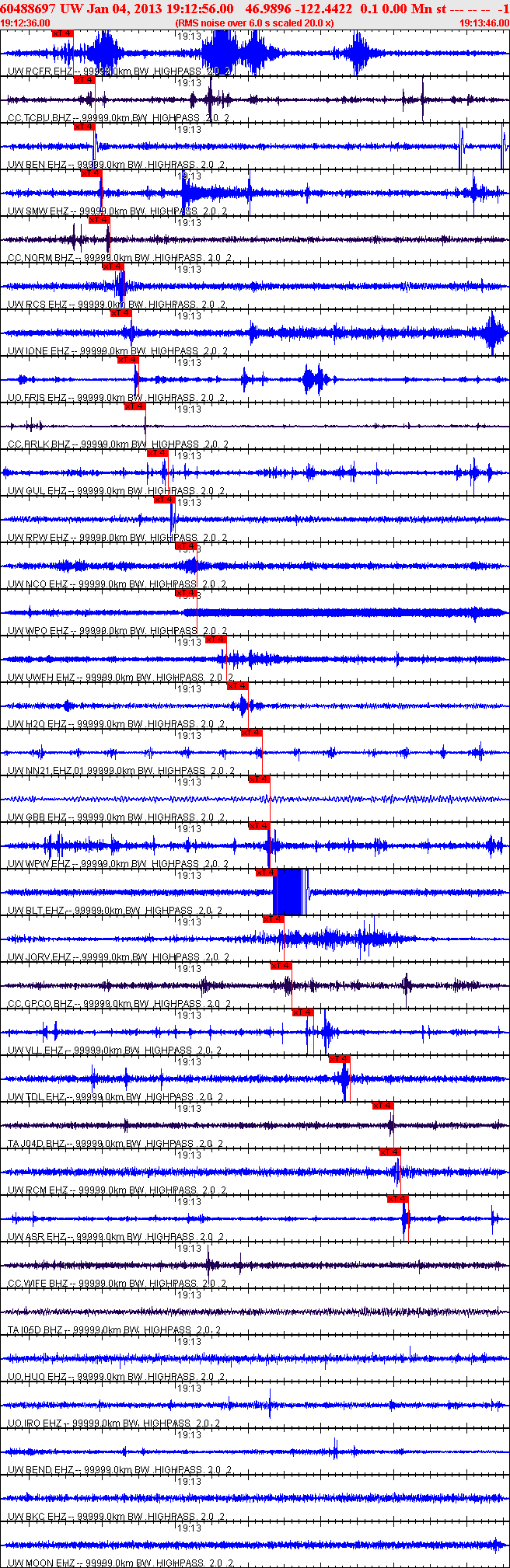Click the RMS noise scaling note in header
Image resolution: width=510 pixels, height=1568 pixels.
tap(255, 23)
